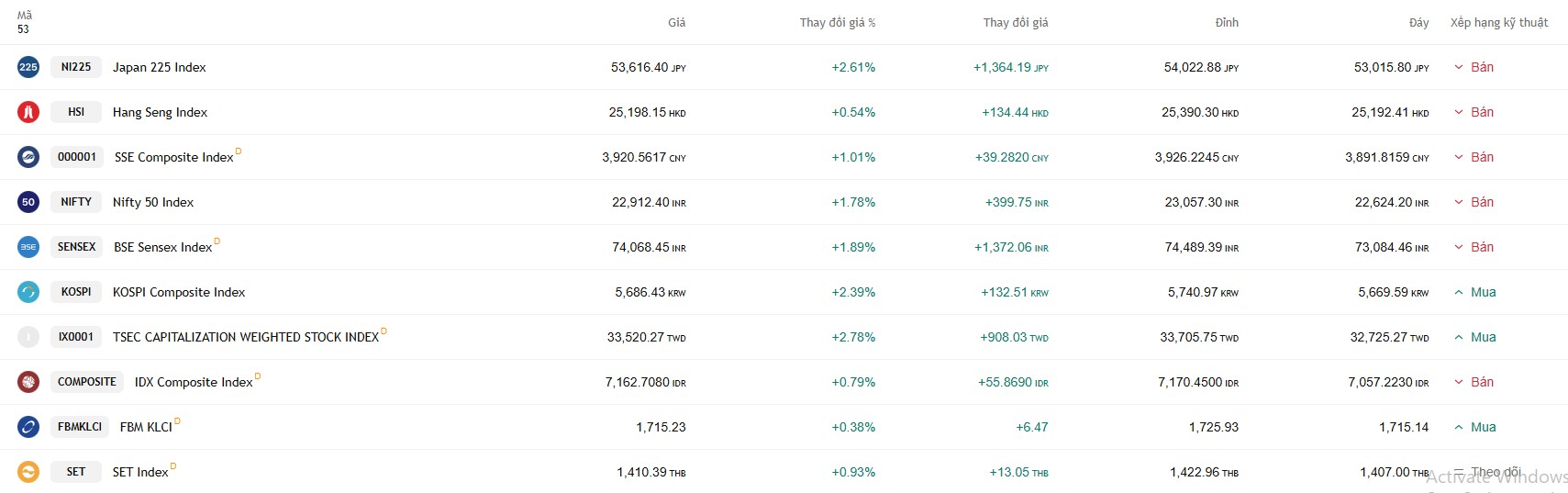Sort by Xếp hạng kỹ thuật column
1568x493 pixels.
pyautogui.click(x=1498, y=22)
